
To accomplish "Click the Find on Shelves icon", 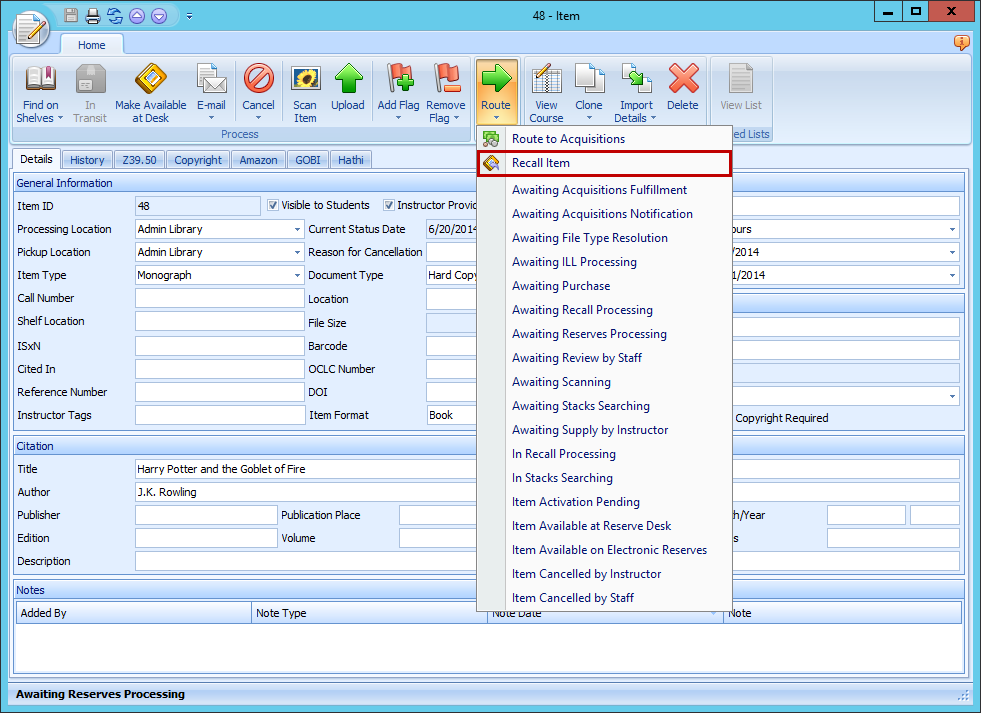I will click(x=40, y=80).
